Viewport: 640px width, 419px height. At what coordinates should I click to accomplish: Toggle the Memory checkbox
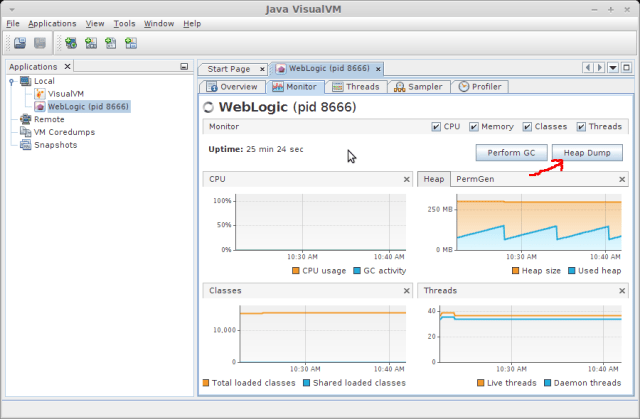[476, 127]
